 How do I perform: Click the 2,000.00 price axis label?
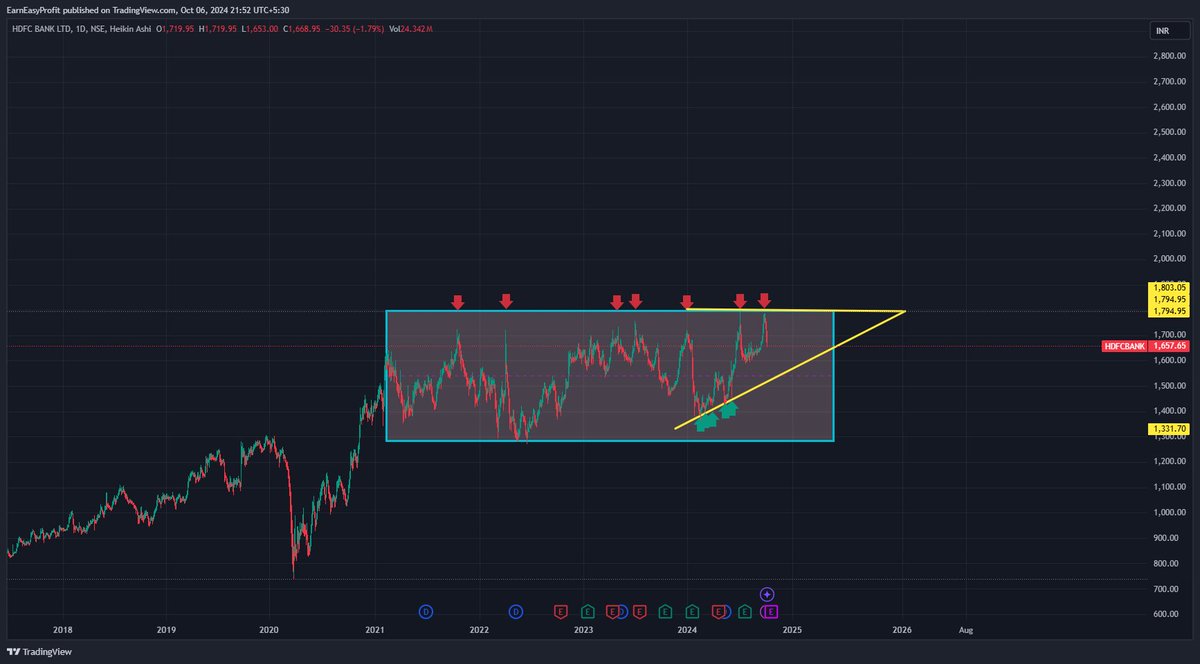(1168, 259)
